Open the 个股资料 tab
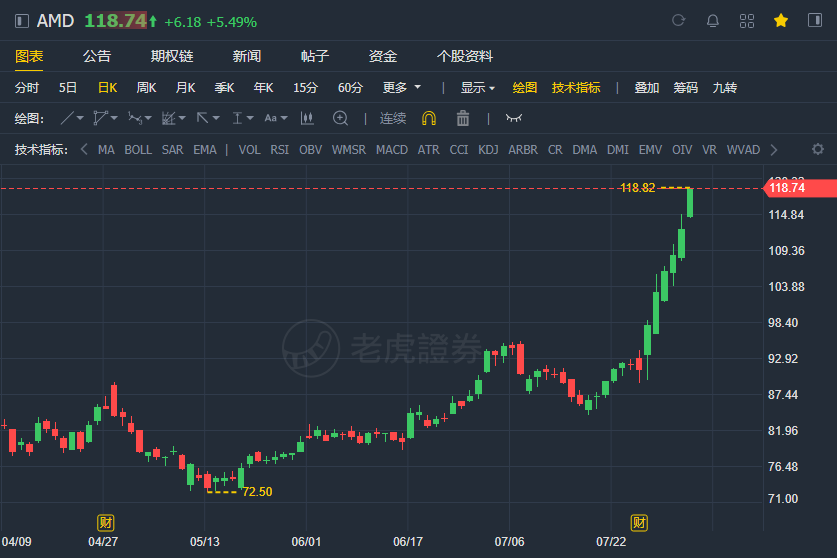 (x=464, y=56)
